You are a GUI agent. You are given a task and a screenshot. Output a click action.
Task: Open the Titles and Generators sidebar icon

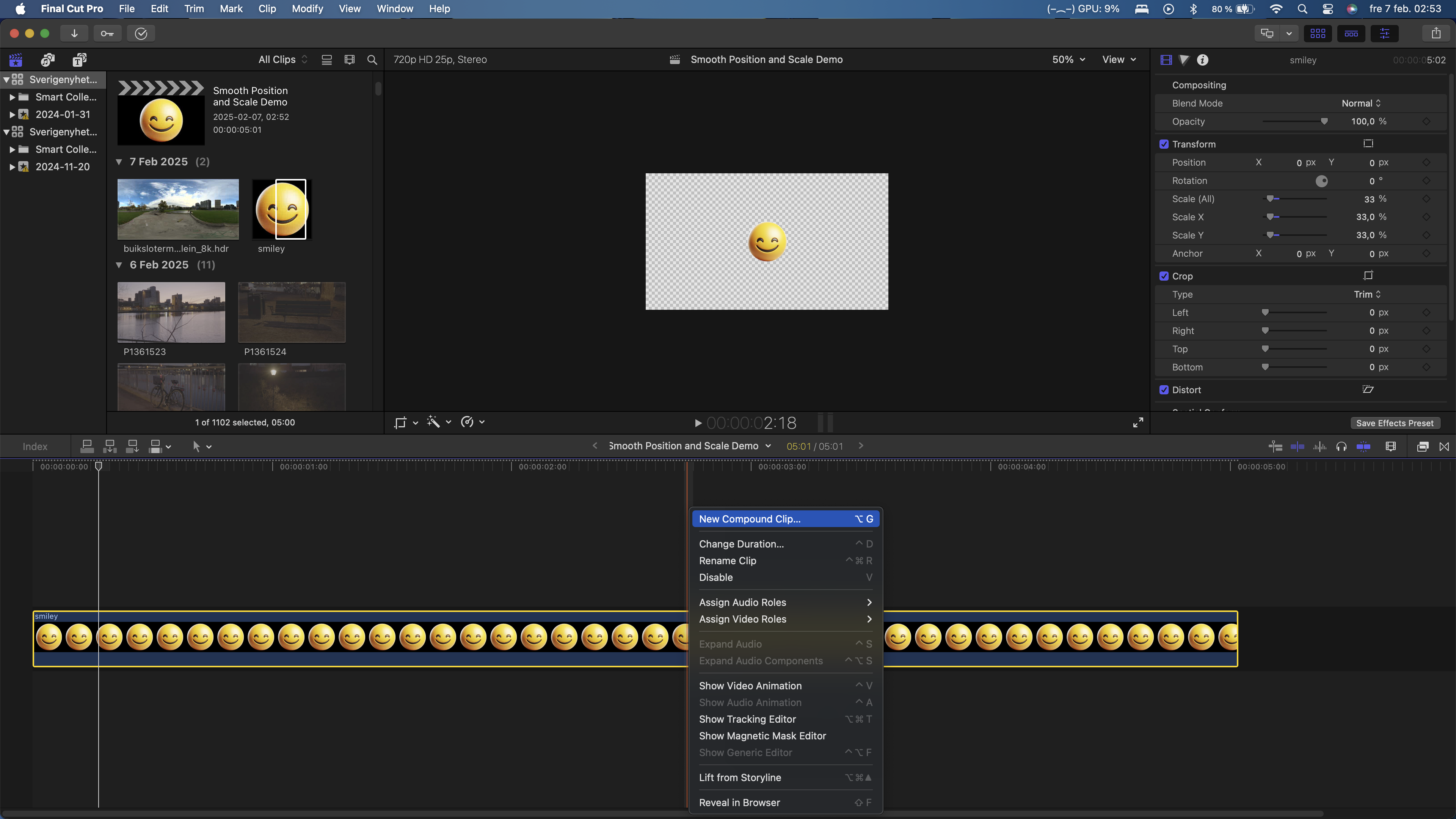(x=79, y=60)
